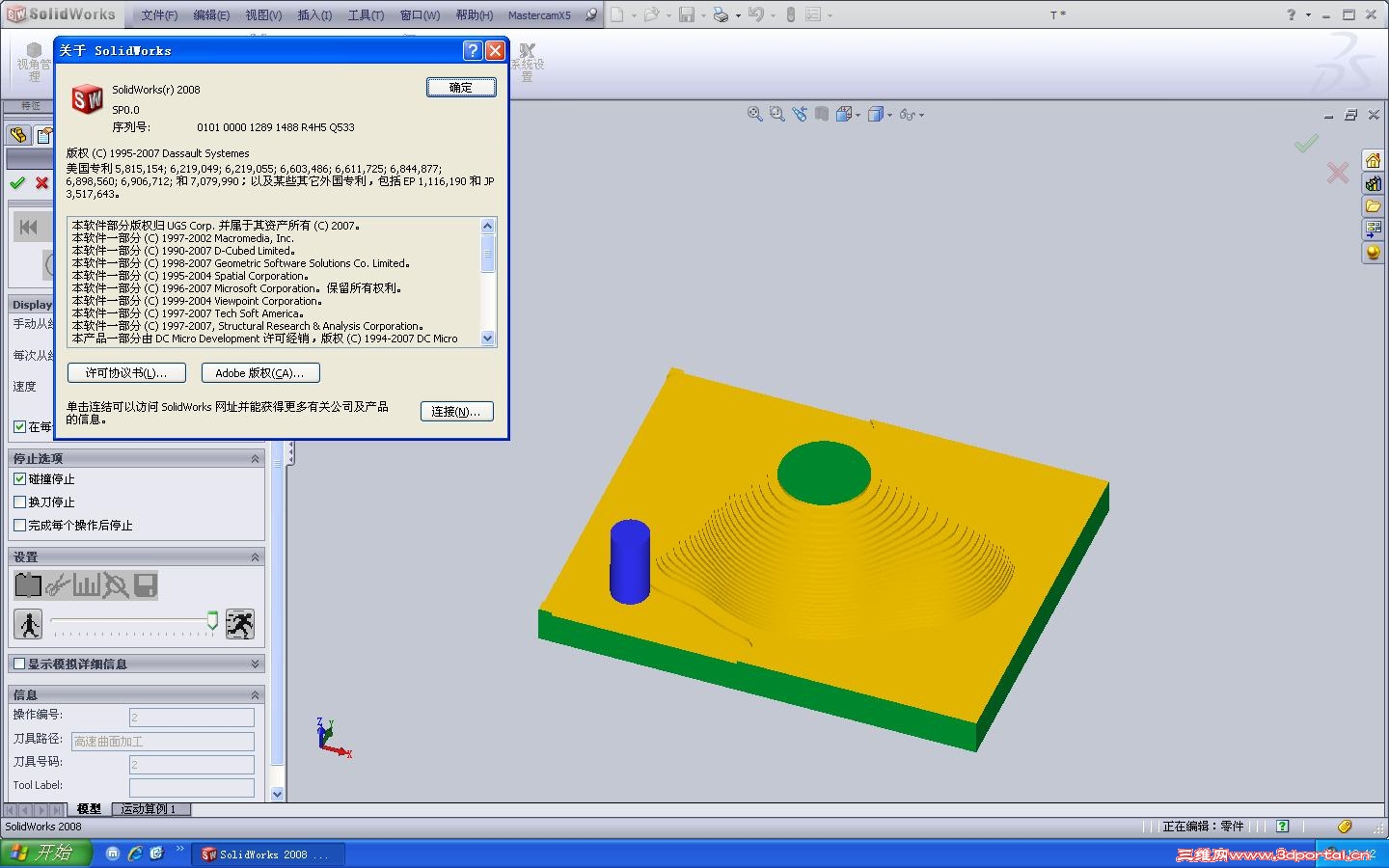Toggle the checkbox below the 速度 label
This screenshot has width=1389, height=868.
click(19, 426)
